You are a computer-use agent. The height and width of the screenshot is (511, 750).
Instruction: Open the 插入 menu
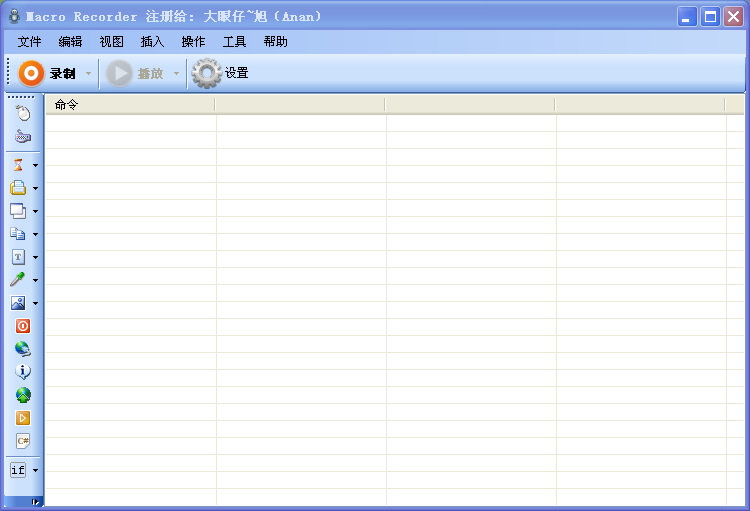click(153, 42)
